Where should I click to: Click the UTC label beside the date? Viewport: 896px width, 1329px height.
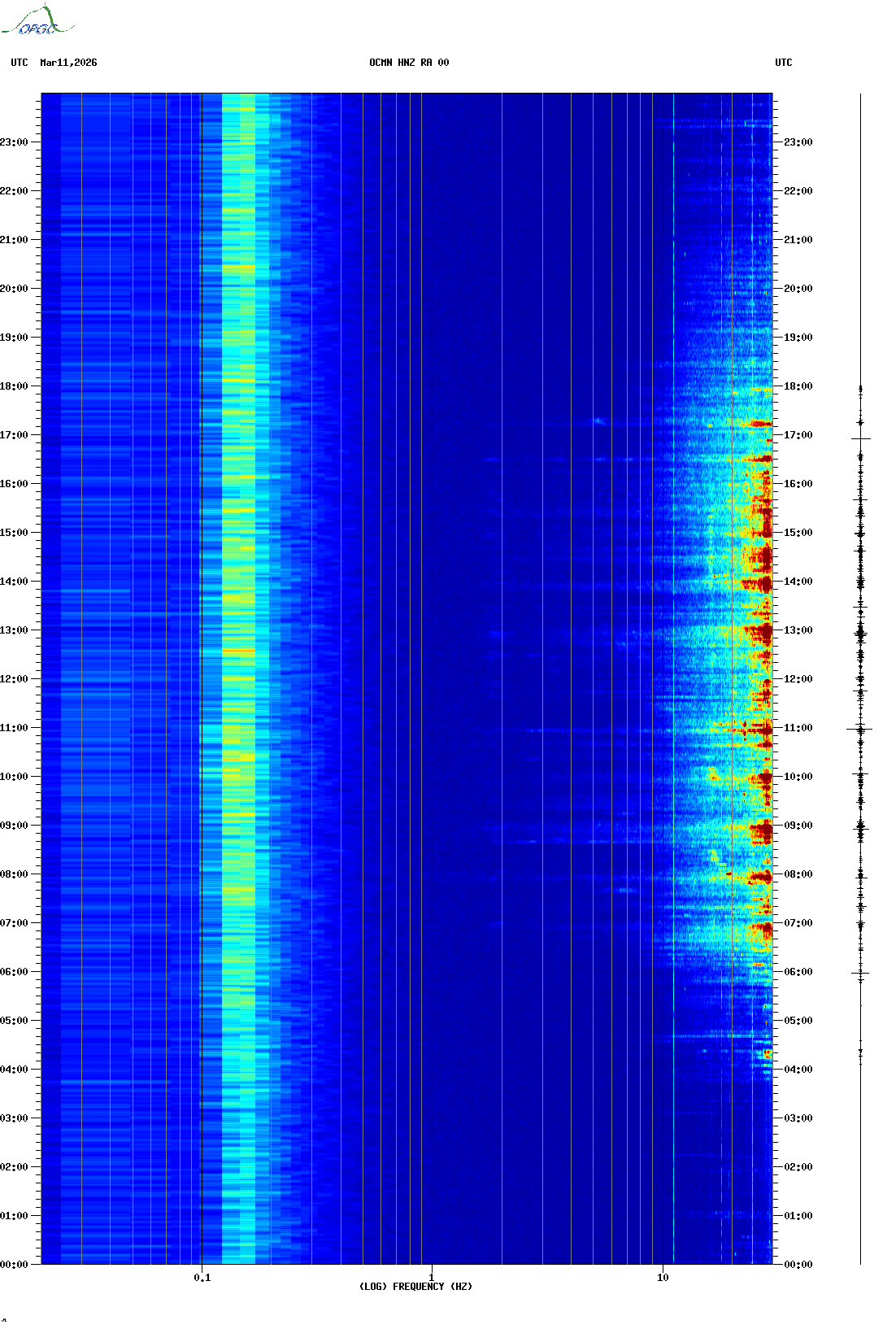(x=20, y=63)
